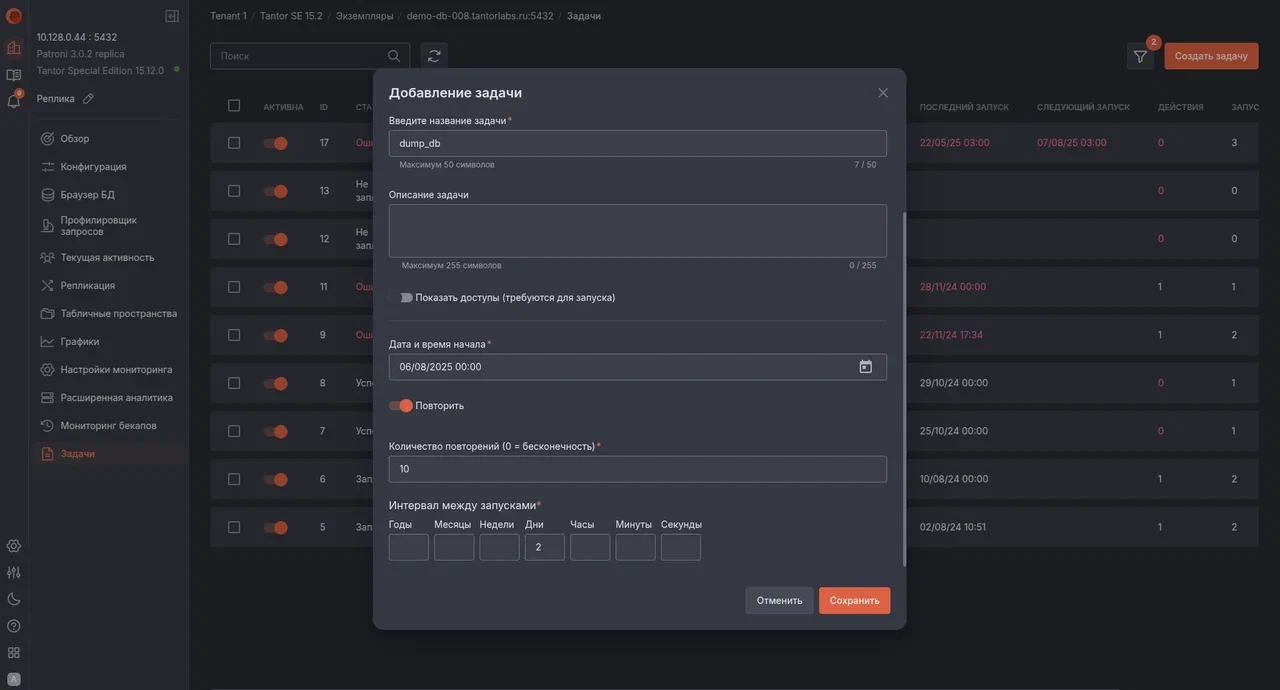This screenshot has height=690, width=1280.
Task: Open the Задачи sidebar menu item
Action: pyautogui.click(x=76, y=451)
